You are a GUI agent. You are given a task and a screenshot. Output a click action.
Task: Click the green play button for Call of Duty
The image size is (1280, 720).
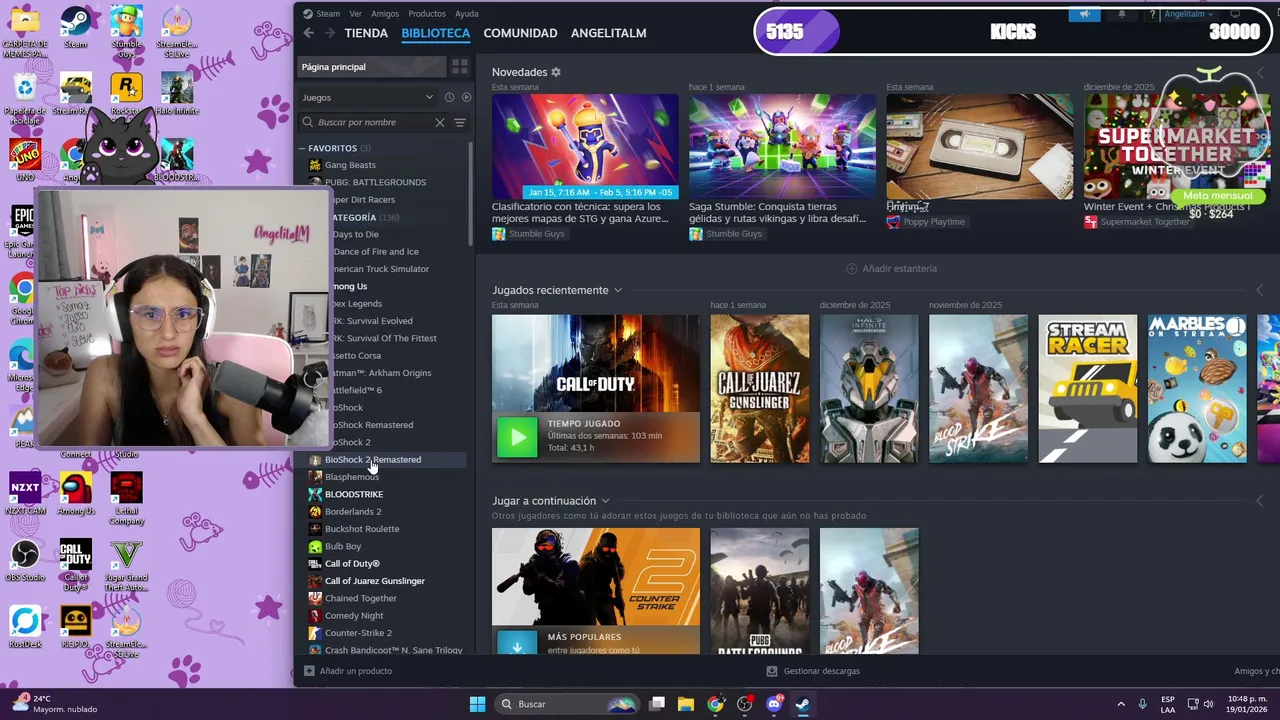coord(517,437)
